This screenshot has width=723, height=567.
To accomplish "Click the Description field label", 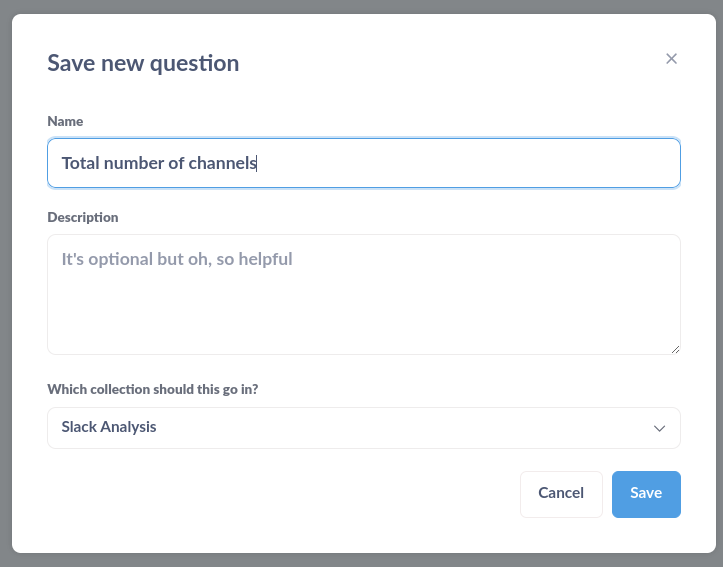I will (x=83, y=217).
